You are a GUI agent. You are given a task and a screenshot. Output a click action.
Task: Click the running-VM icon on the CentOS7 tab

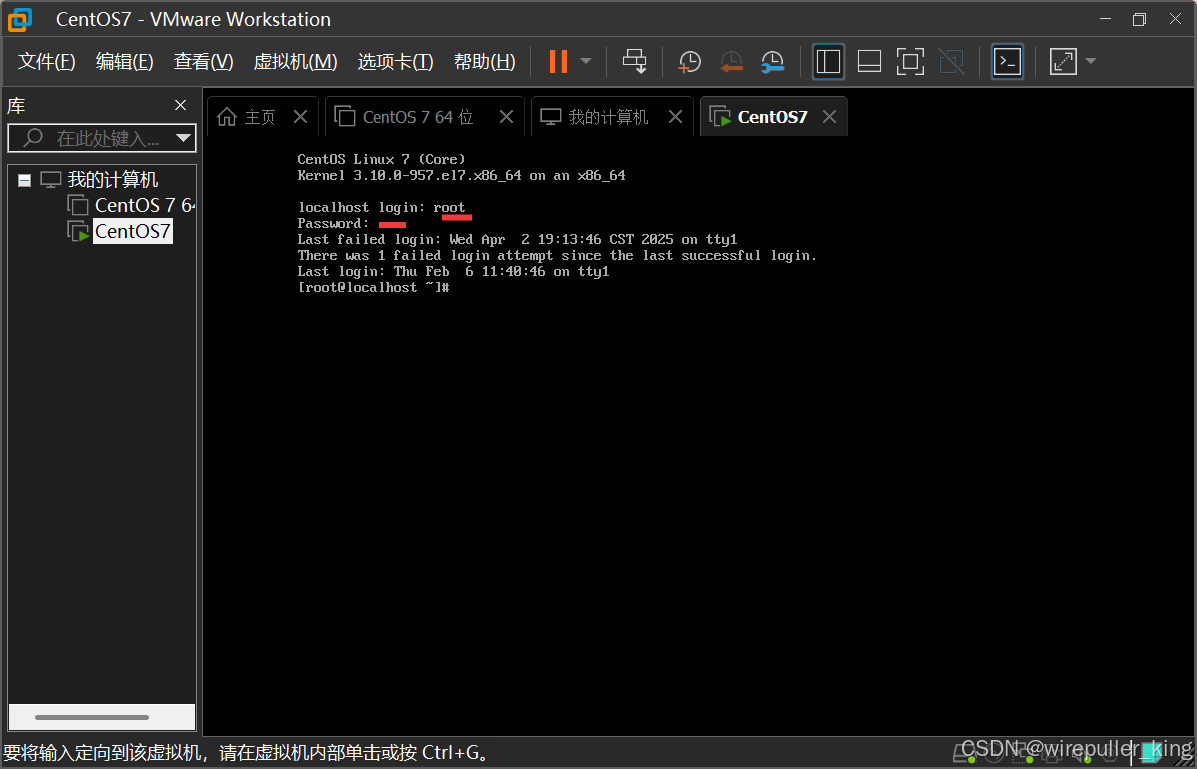[x=720, y=117]
